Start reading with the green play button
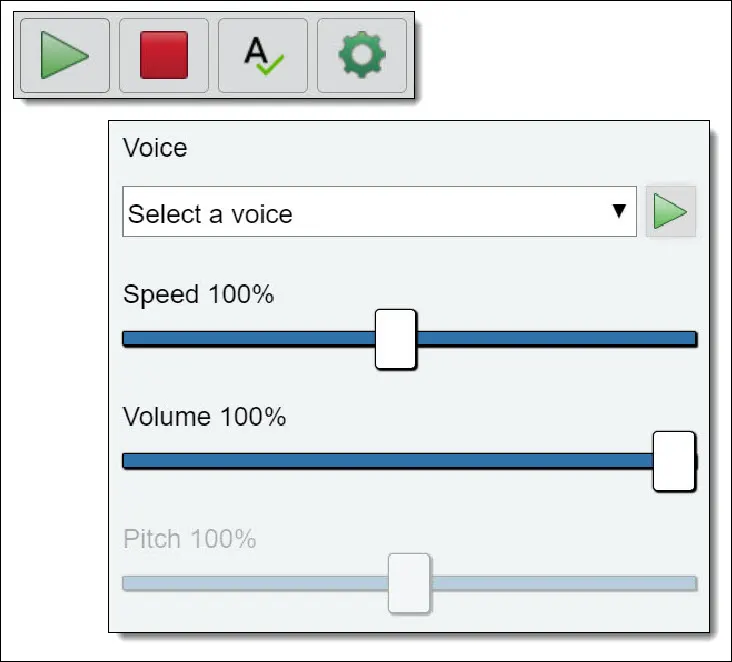 click(x=65, y=56)
